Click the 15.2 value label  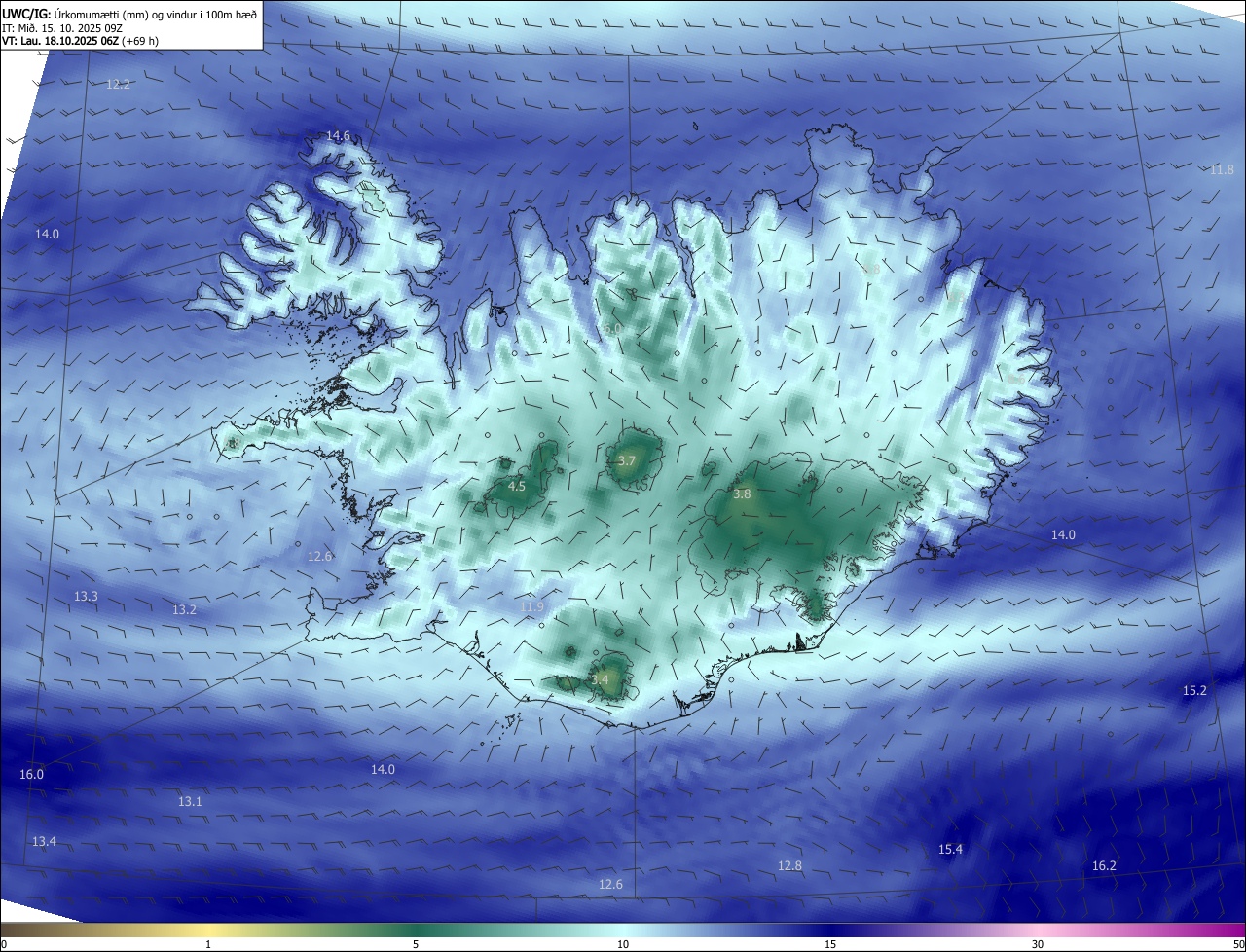(1194, 690)
